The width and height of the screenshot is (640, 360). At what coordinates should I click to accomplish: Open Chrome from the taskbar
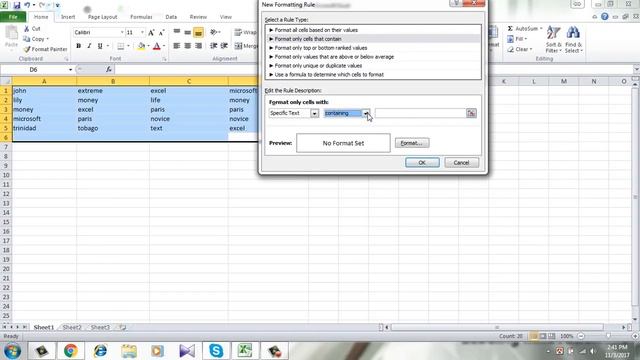point(70,351)
